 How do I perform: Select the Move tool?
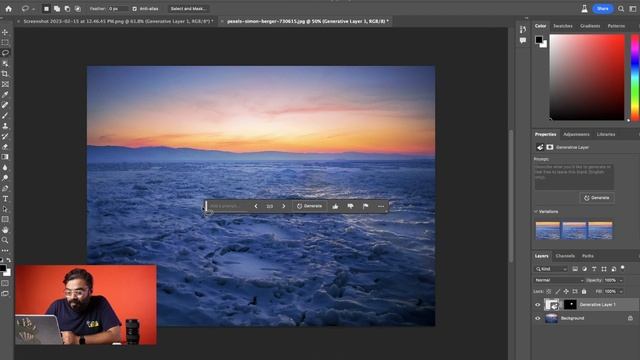point(5,32)
